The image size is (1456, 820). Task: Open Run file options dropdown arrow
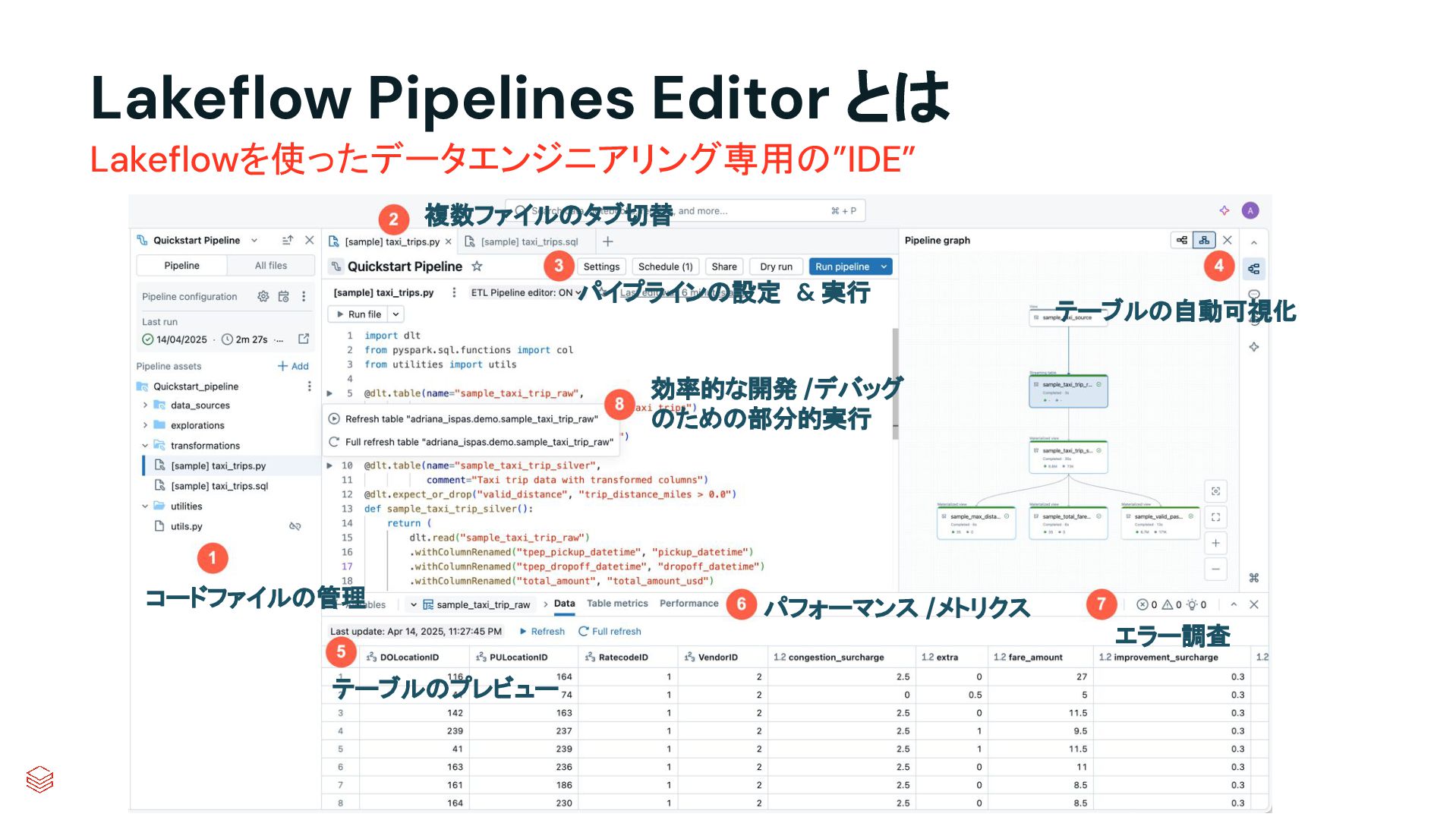(x=396, y=314)
